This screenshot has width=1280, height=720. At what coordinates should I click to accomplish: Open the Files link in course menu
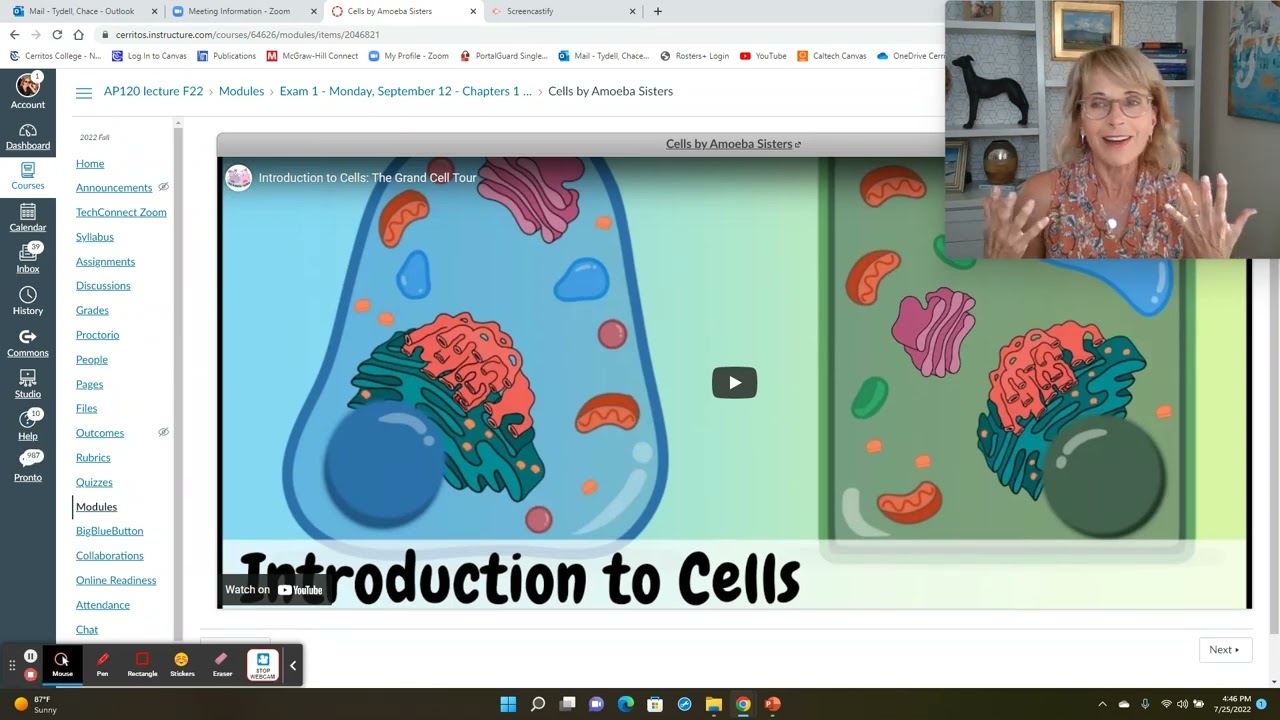[86, 409]
